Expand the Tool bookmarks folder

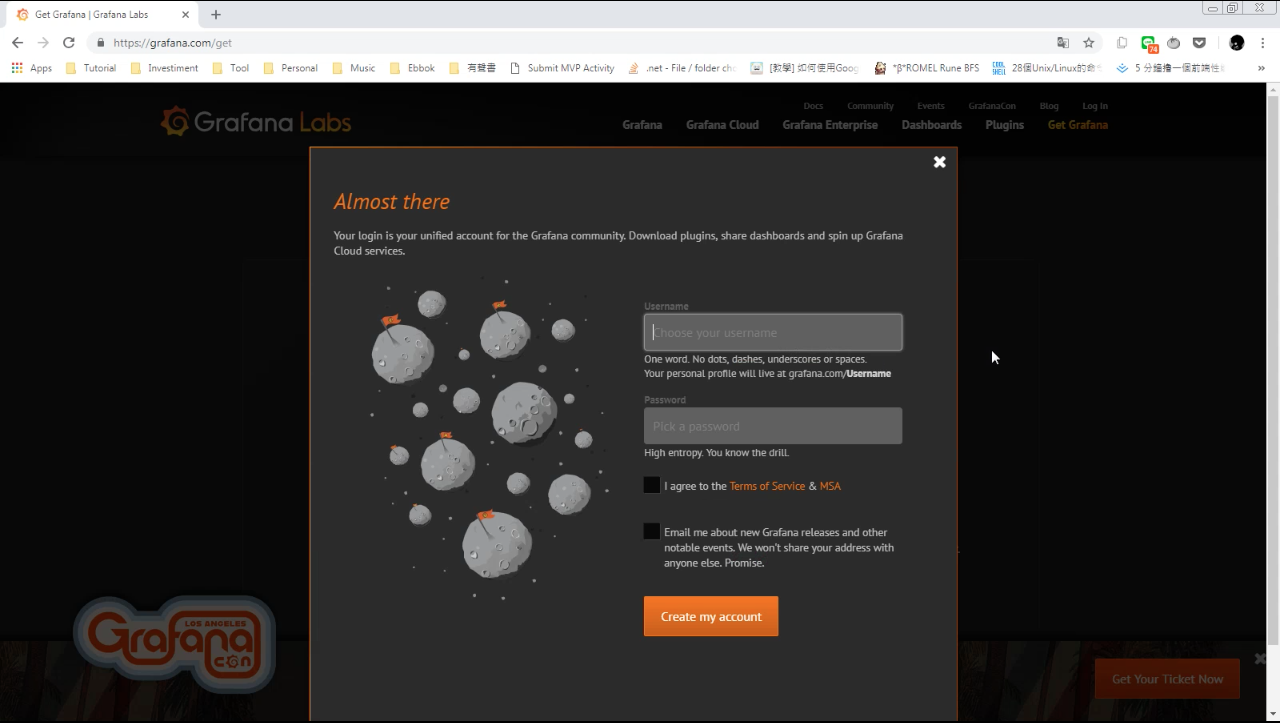[x=231, y=68]
